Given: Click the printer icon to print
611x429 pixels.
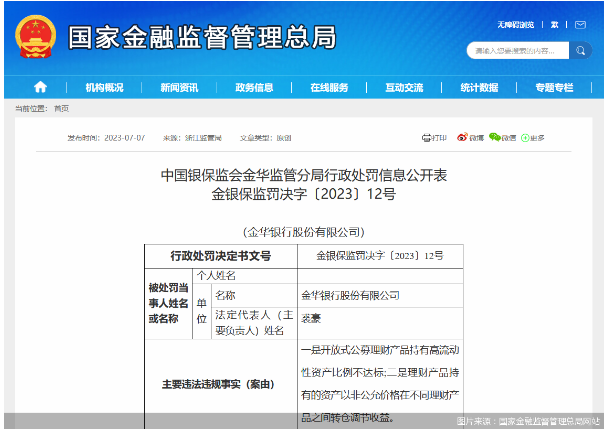Looking at the screenshot, I should click(426, 138).
